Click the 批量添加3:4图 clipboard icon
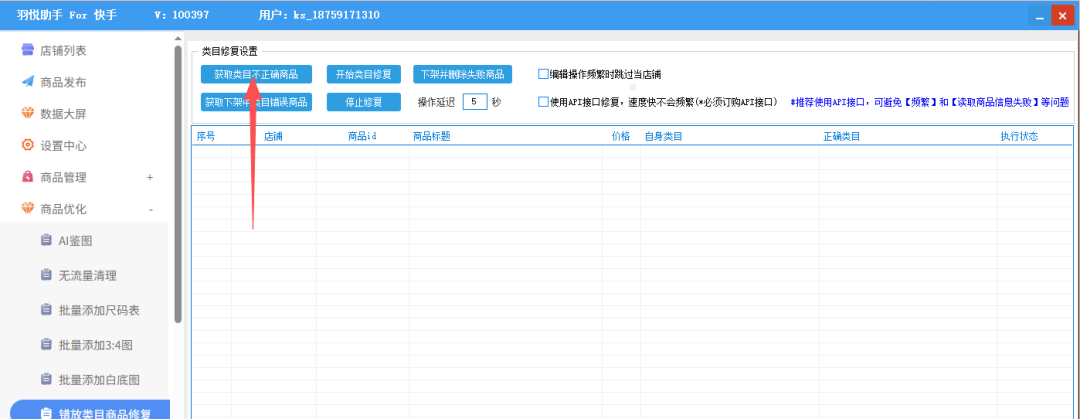1080x419 pixels. pos(46,344)
